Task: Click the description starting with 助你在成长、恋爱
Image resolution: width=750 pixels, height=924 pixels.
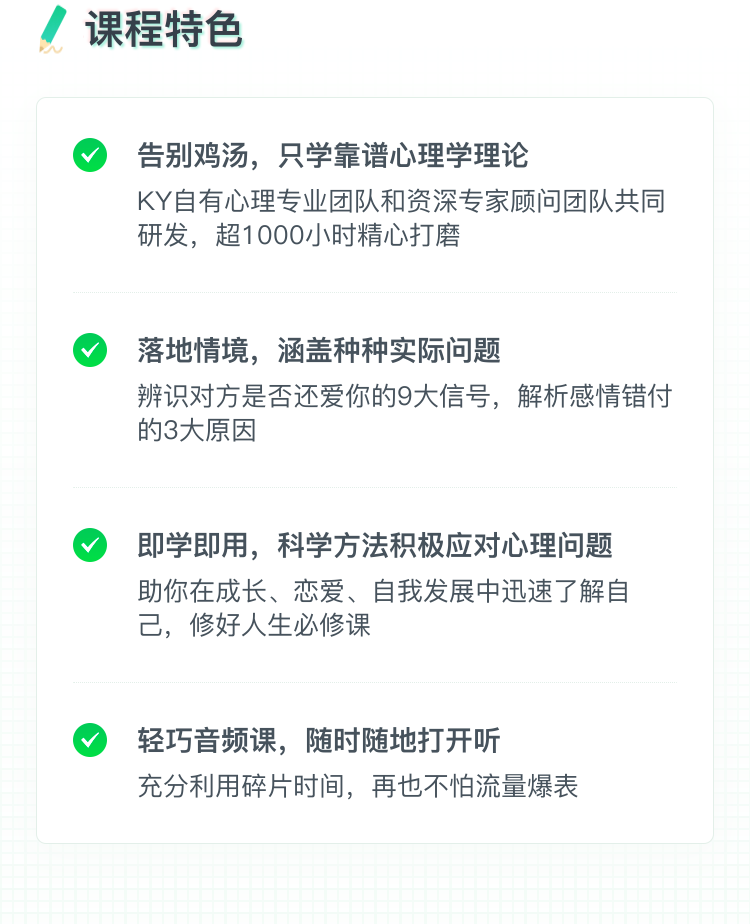Action: pos(384,608)
